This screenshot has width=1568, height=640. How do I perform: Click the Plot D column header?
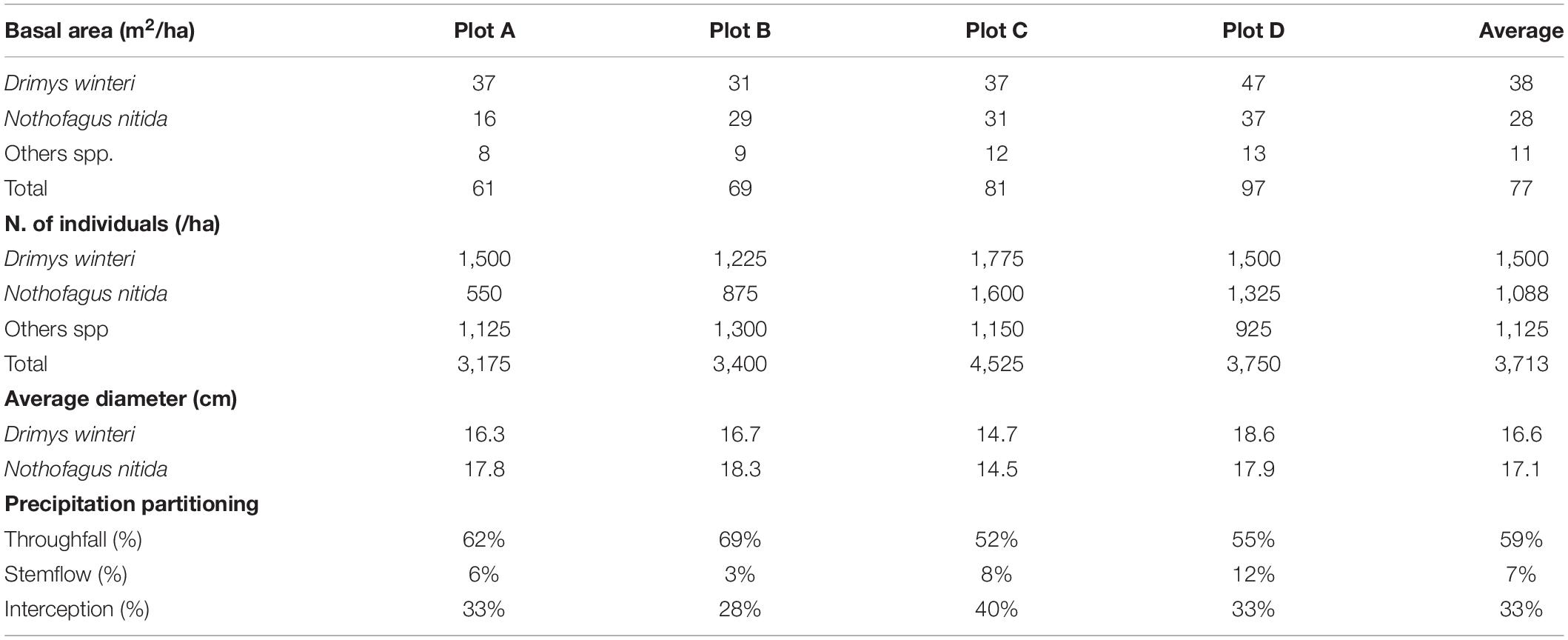click(1253, 30)
